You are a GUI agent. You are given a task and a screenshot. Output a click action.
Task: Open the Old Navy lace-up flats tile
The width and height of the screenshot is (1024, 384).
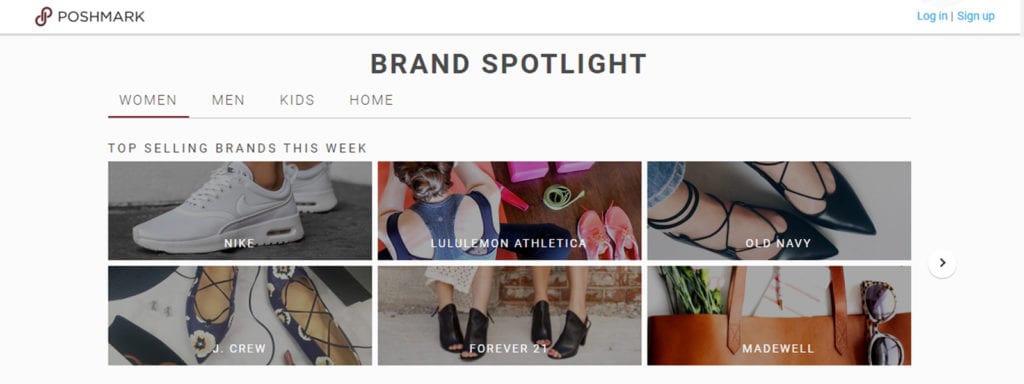[x=779, y=210]
